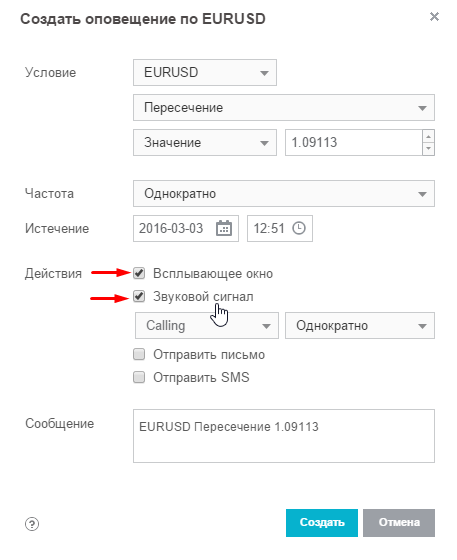Toggle the Всплывающее окно checkbox

[x=139, y=274]
